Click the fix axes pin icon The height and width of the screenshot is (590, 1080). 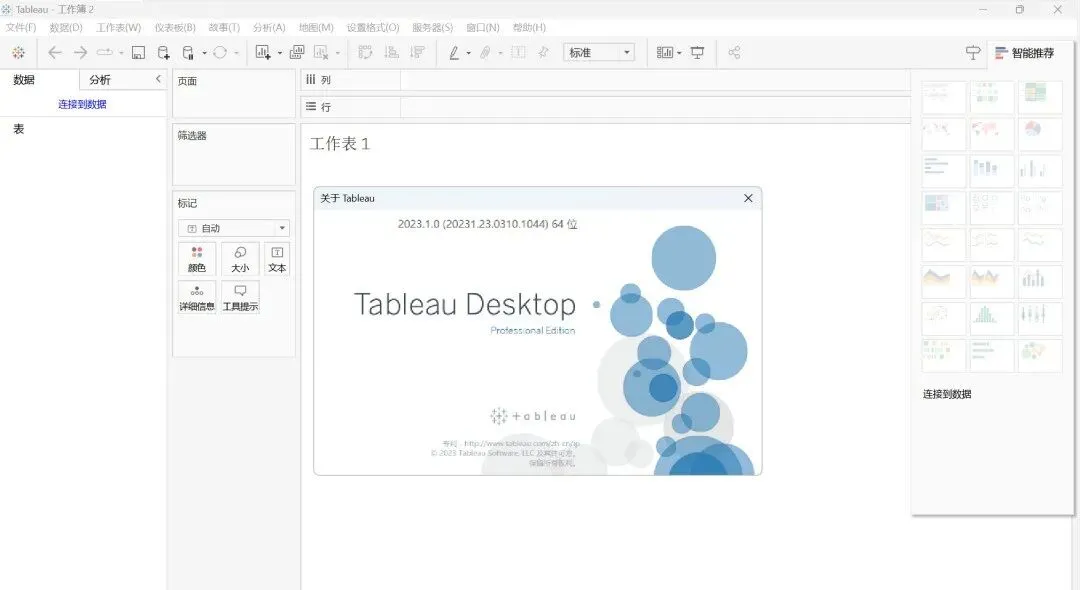point(543,53)
